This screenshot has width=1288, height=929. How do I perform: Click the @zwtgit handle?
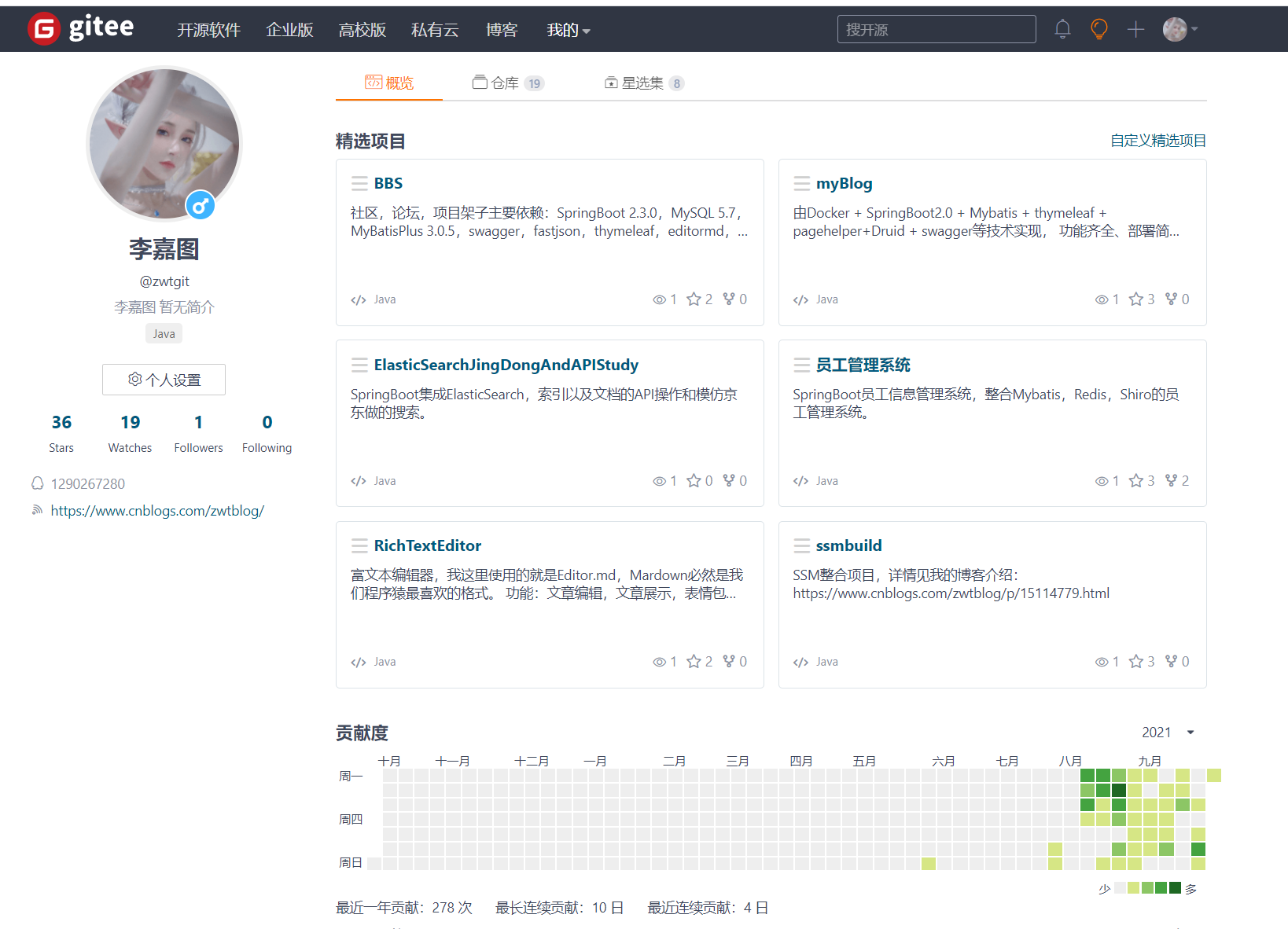point(164,281)
